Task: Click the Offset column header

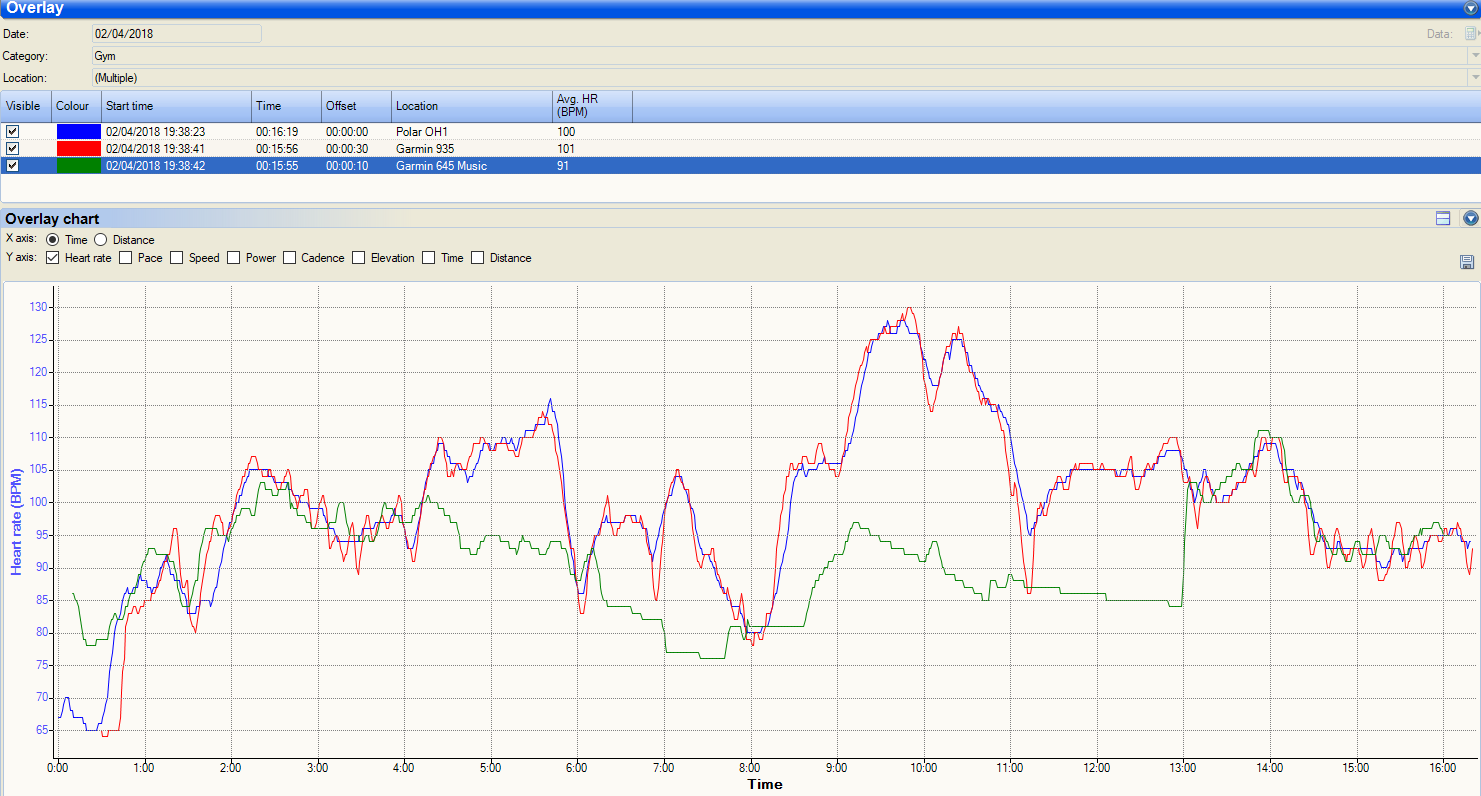Action: click(x=355, y=106)
